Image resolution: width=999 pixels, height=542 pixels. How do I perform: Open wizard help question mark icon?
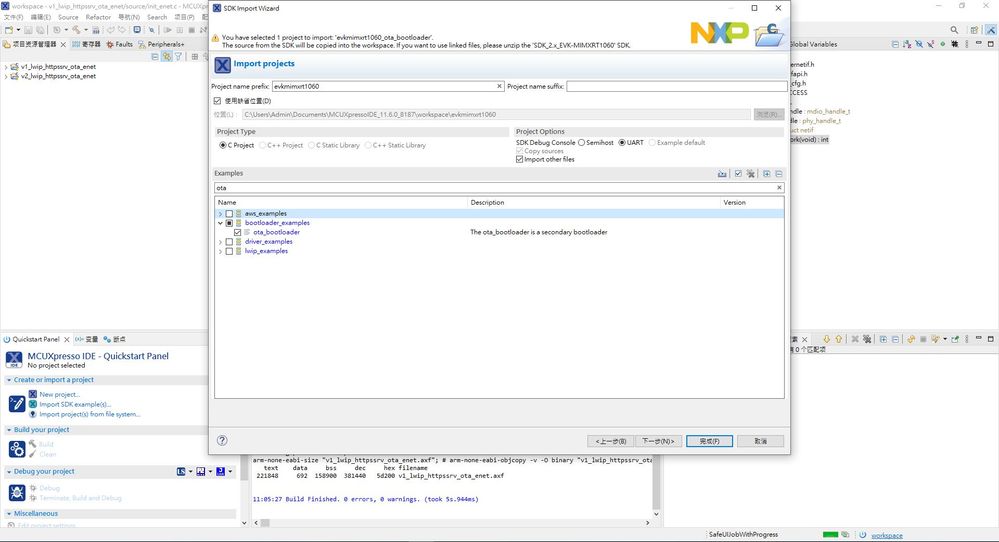click(222, 440)
